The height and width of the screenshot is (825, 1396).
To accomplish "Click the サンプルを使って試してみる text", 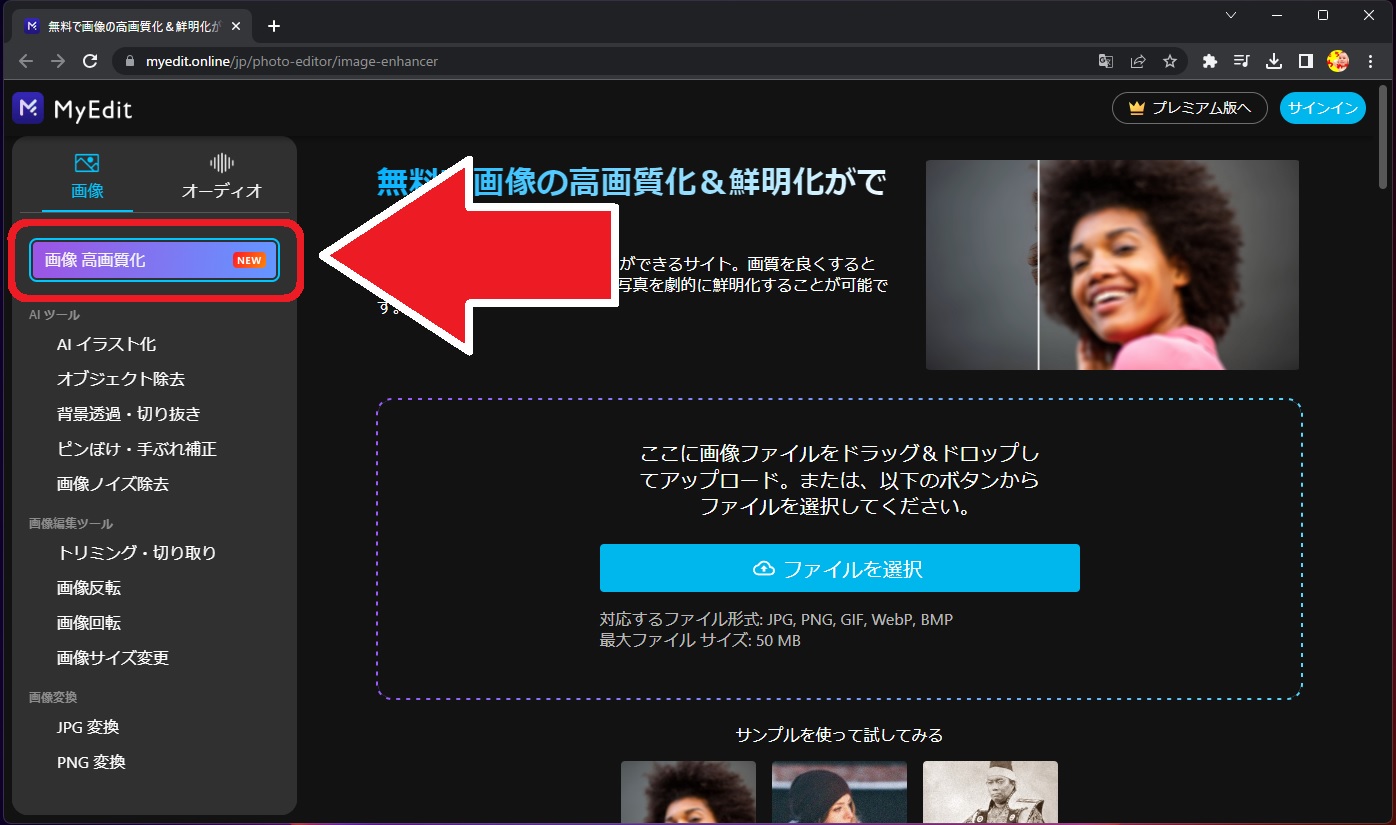I will (839, 735).
